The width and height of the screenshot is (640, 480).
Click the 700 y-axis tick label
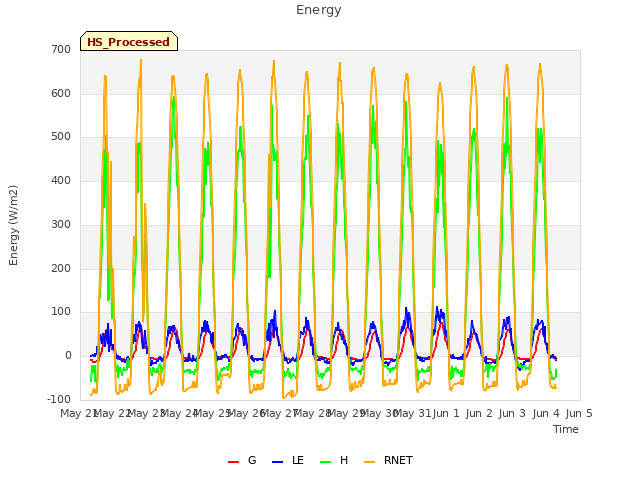[61, 50]
